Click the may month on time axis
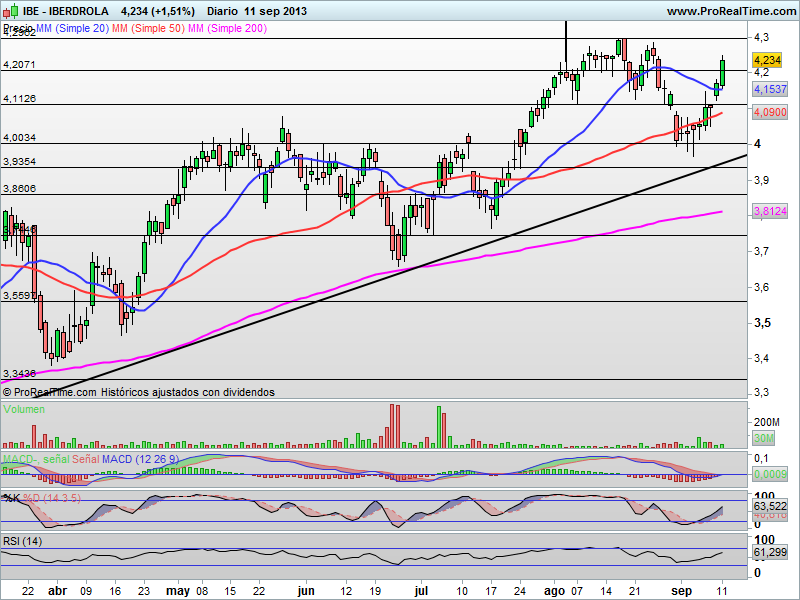 click(x=178, y=591)
